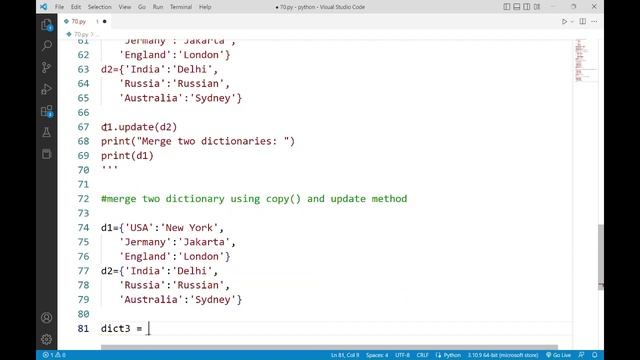Screen dimensions: 640x360
Task: Click the triple quotes on line 70
Action: (x=109, y=168)
